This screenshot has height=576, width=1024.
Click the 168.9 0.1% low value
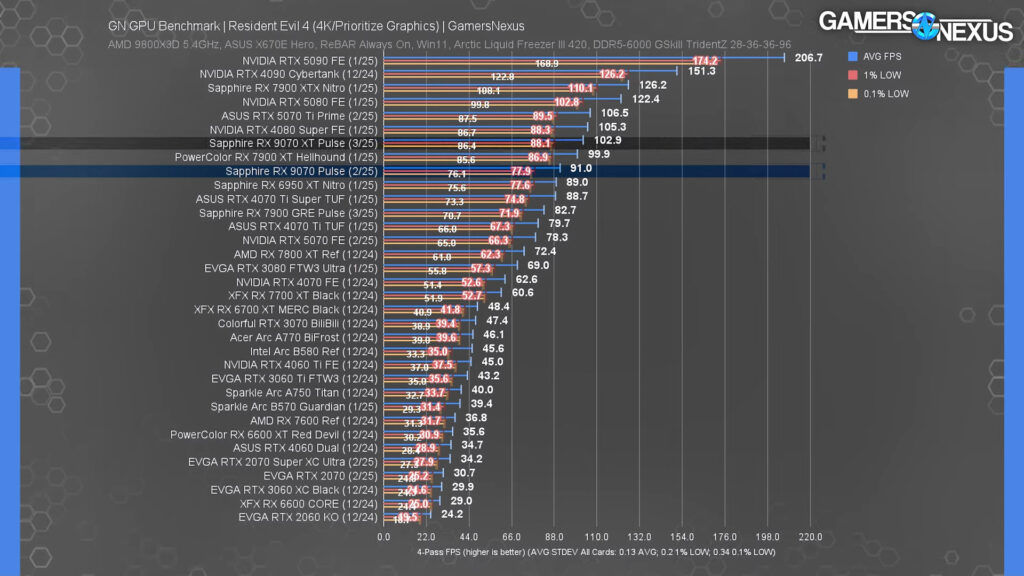(x=547, y=64)
